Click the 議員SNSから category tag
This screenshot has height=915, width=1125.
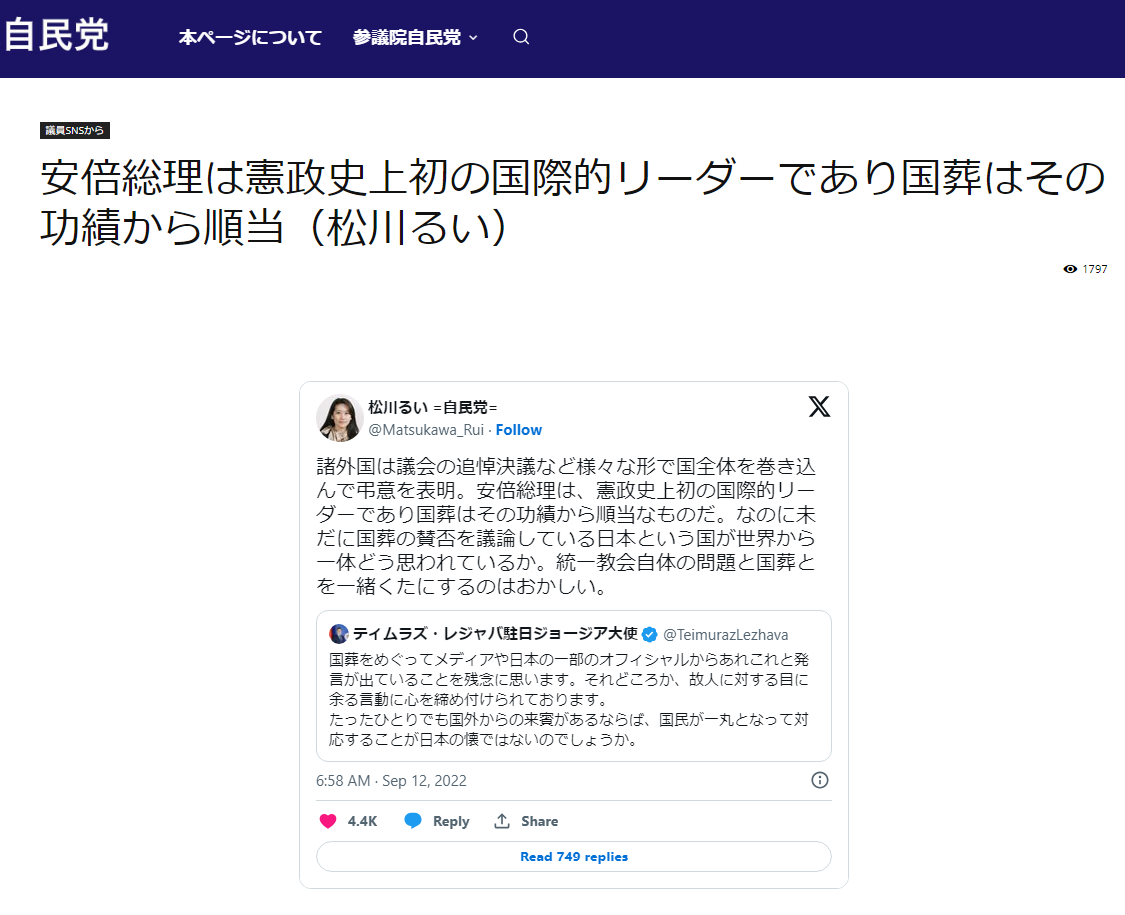pos(75,131)
